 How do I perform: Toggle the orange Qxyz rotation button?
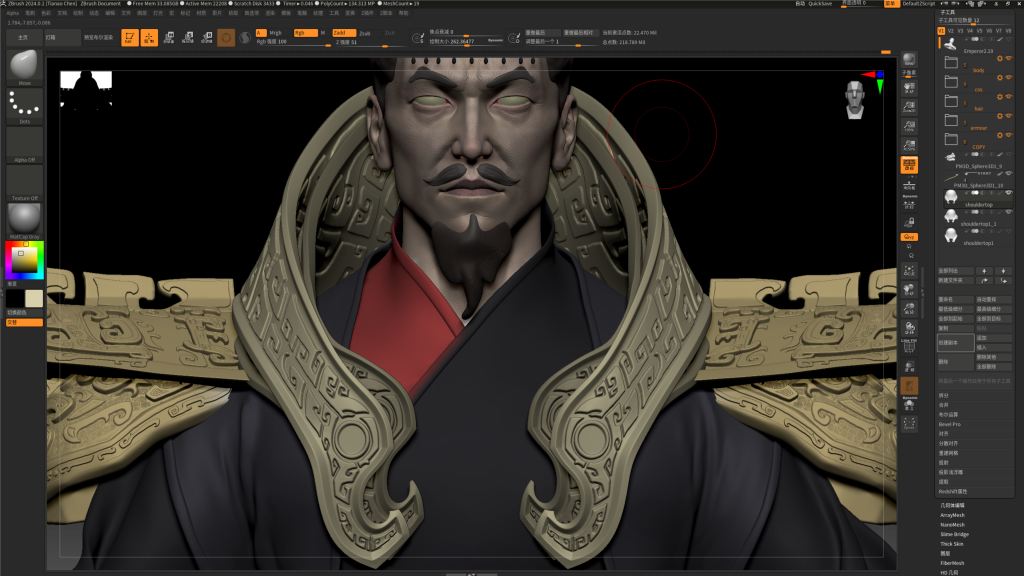[x=909, y=237]
